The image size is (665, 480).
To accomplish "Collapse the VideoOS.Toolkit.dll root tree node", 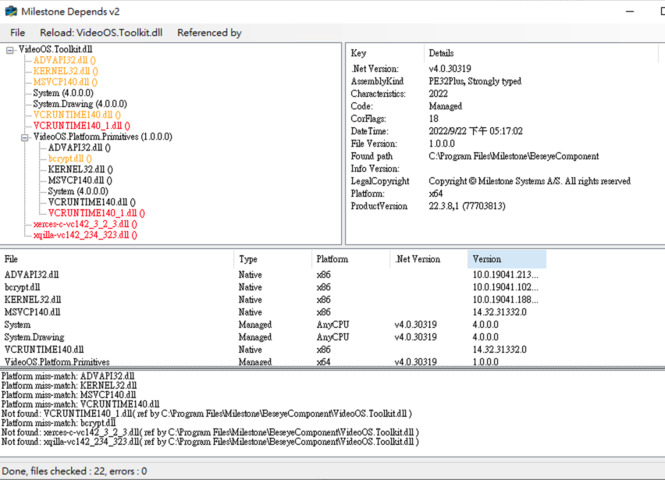I will pyautogui.click(x=10, y=49).
